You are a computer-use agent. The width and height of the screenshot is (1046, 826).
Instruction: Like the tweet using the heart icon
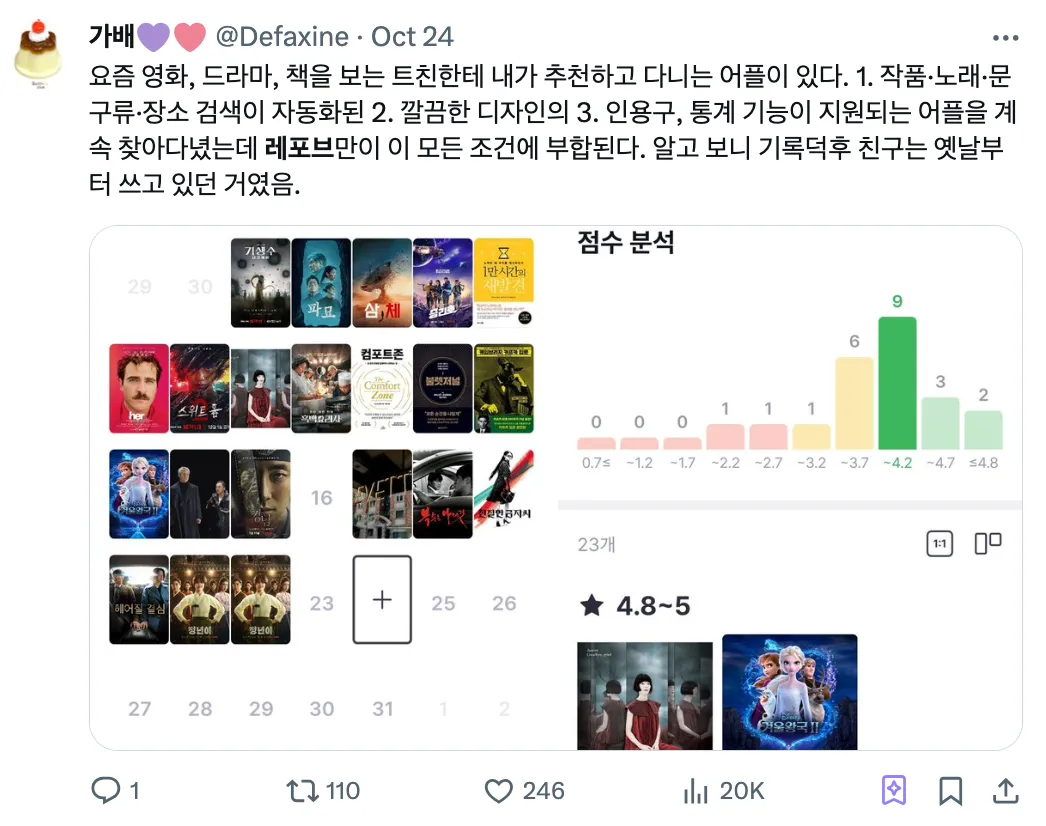pyautogui.click(x=498, y=791)
